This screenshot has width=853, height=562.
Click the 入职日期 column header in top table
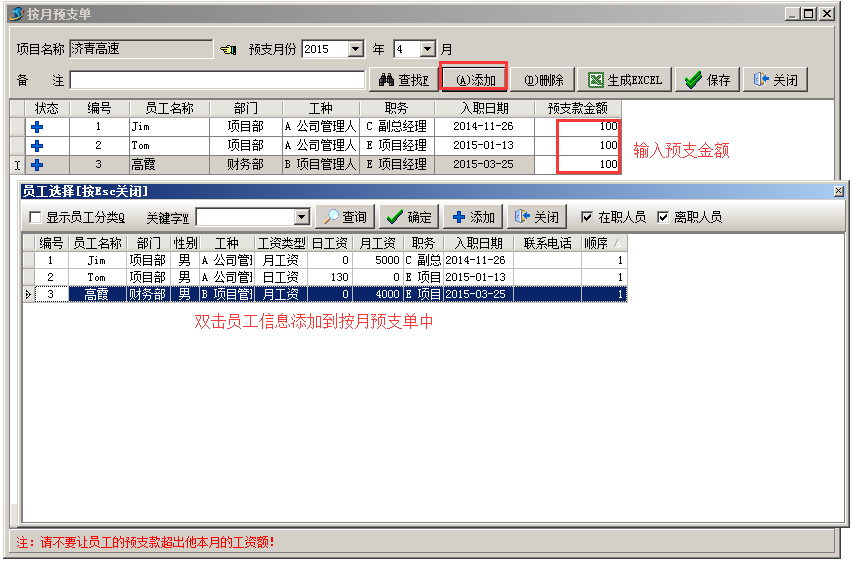[x=484, y=108]
